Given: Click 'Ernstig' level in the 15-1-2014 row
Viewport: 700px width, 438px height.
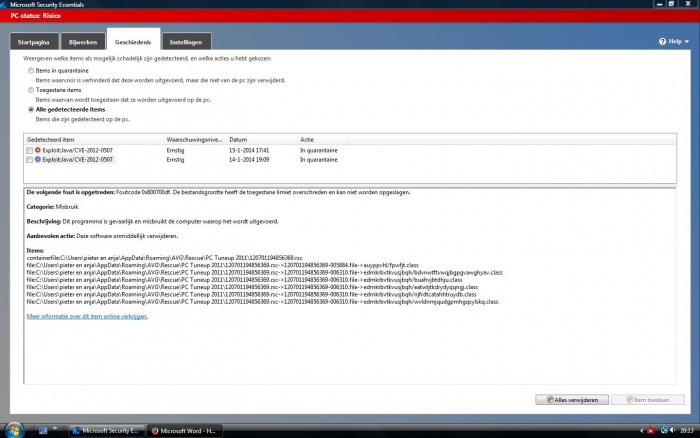Looking at the screenshot, I should pyautogui.click(x=175, y=150).
